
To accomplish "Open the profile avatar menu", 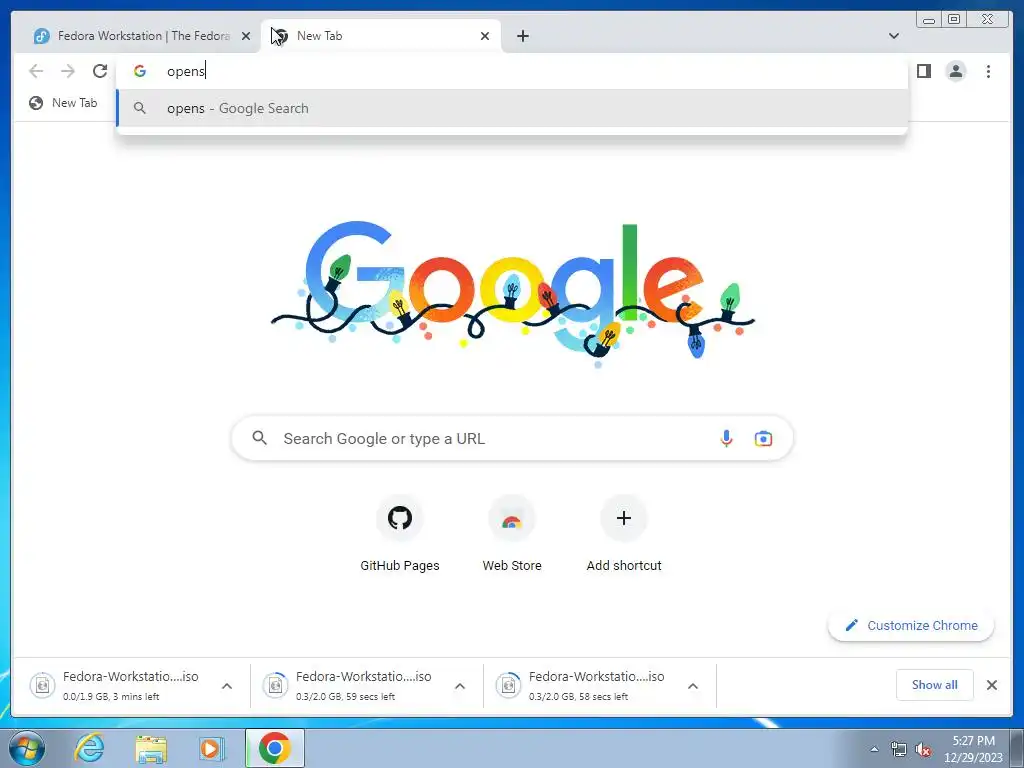I will [x=955, y=71].
